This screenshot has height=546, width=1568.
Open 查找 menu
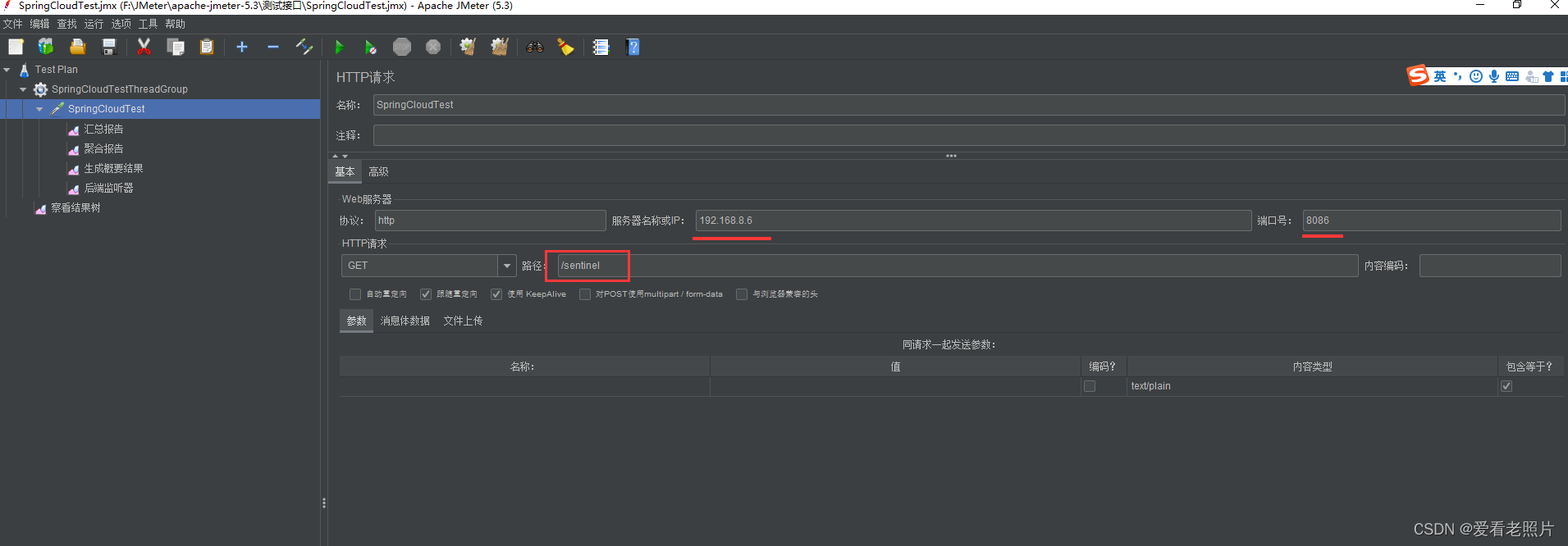tap(67, 24)
